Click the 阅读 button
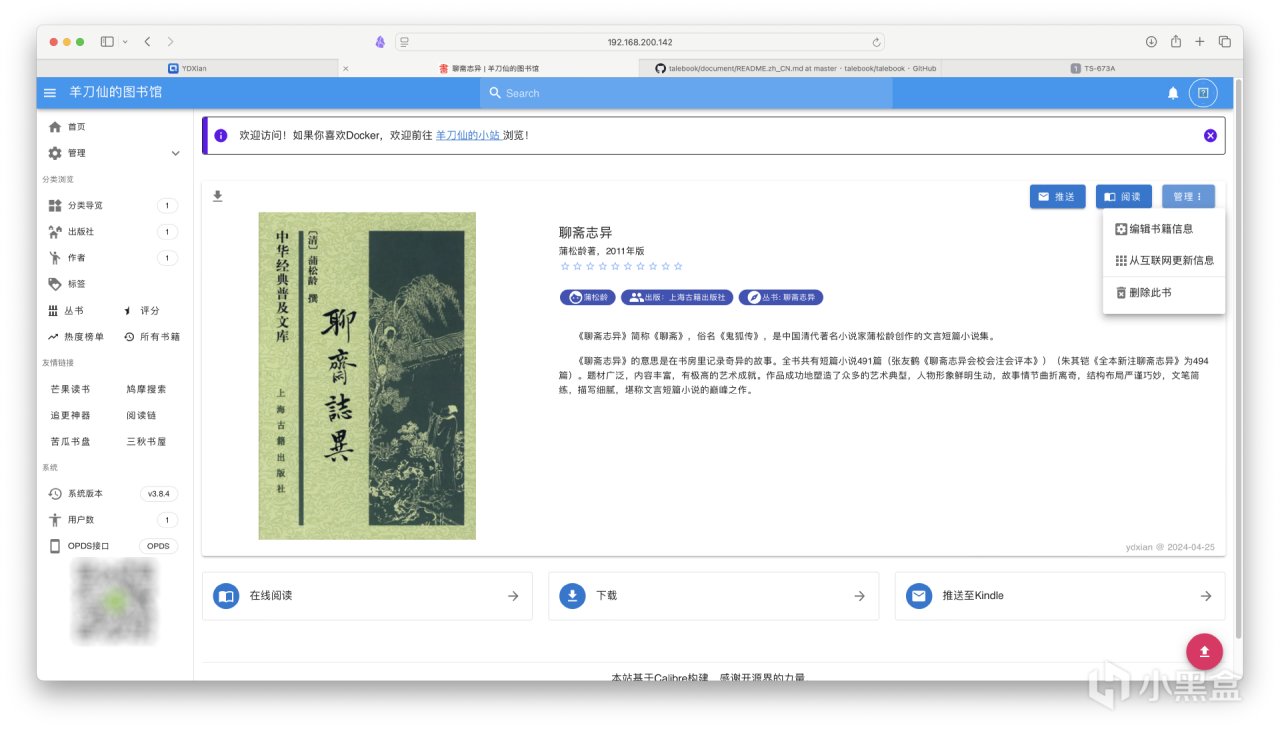The image size is (1280, 729). [1124, 197]
